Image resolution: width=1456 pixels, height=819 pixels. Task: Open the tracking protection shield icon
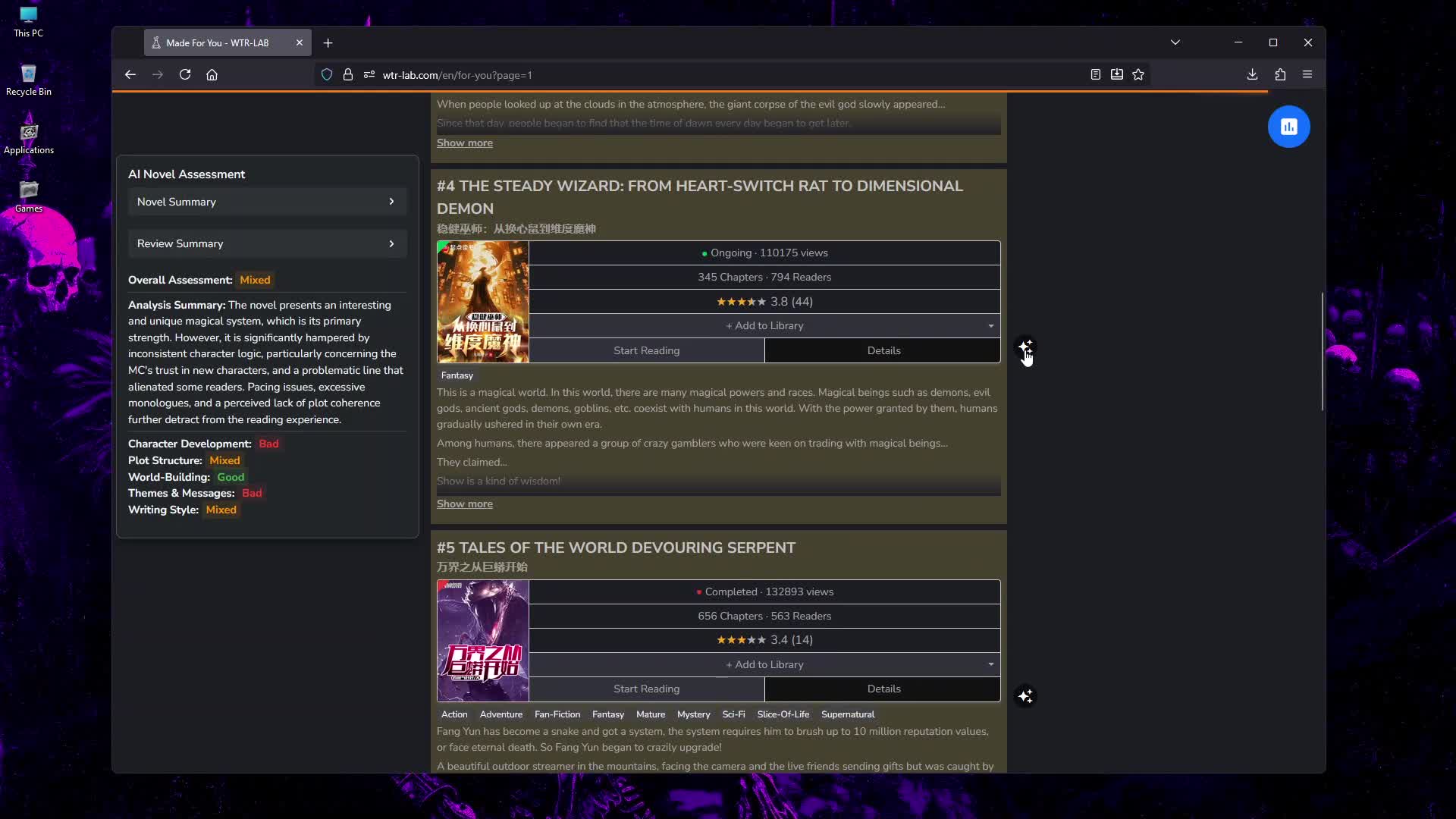(x=327, y=74)
